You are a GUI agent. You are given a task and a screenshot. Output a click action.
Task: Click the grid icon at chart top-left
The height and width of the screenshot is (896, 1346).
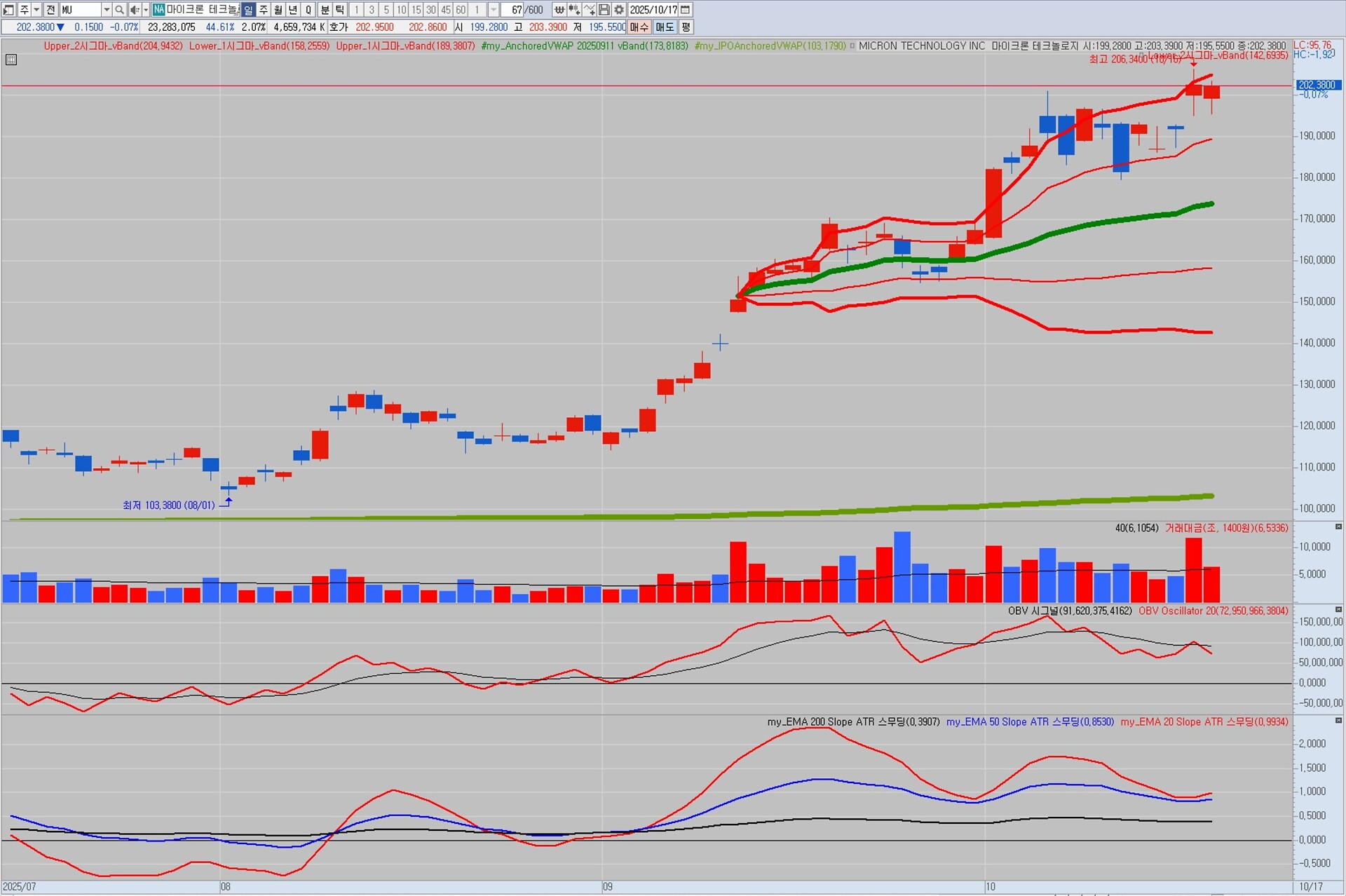[x=11, y=60]
